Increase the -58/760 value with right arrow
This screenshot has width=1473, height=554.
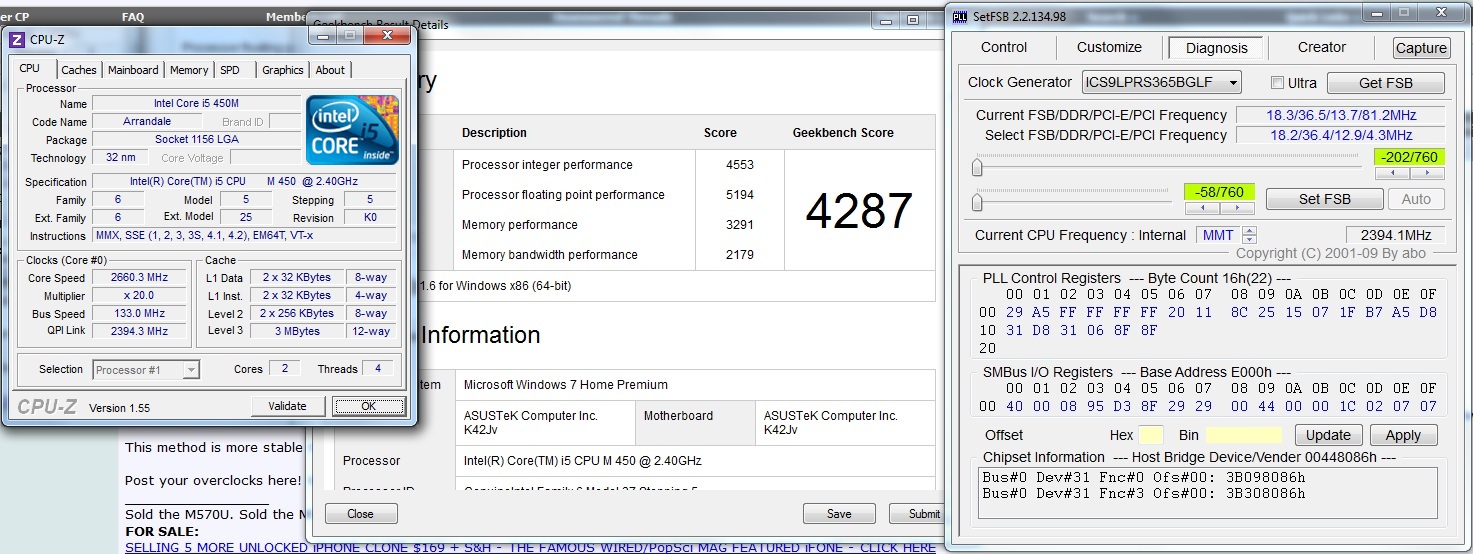pos(1237,208)
